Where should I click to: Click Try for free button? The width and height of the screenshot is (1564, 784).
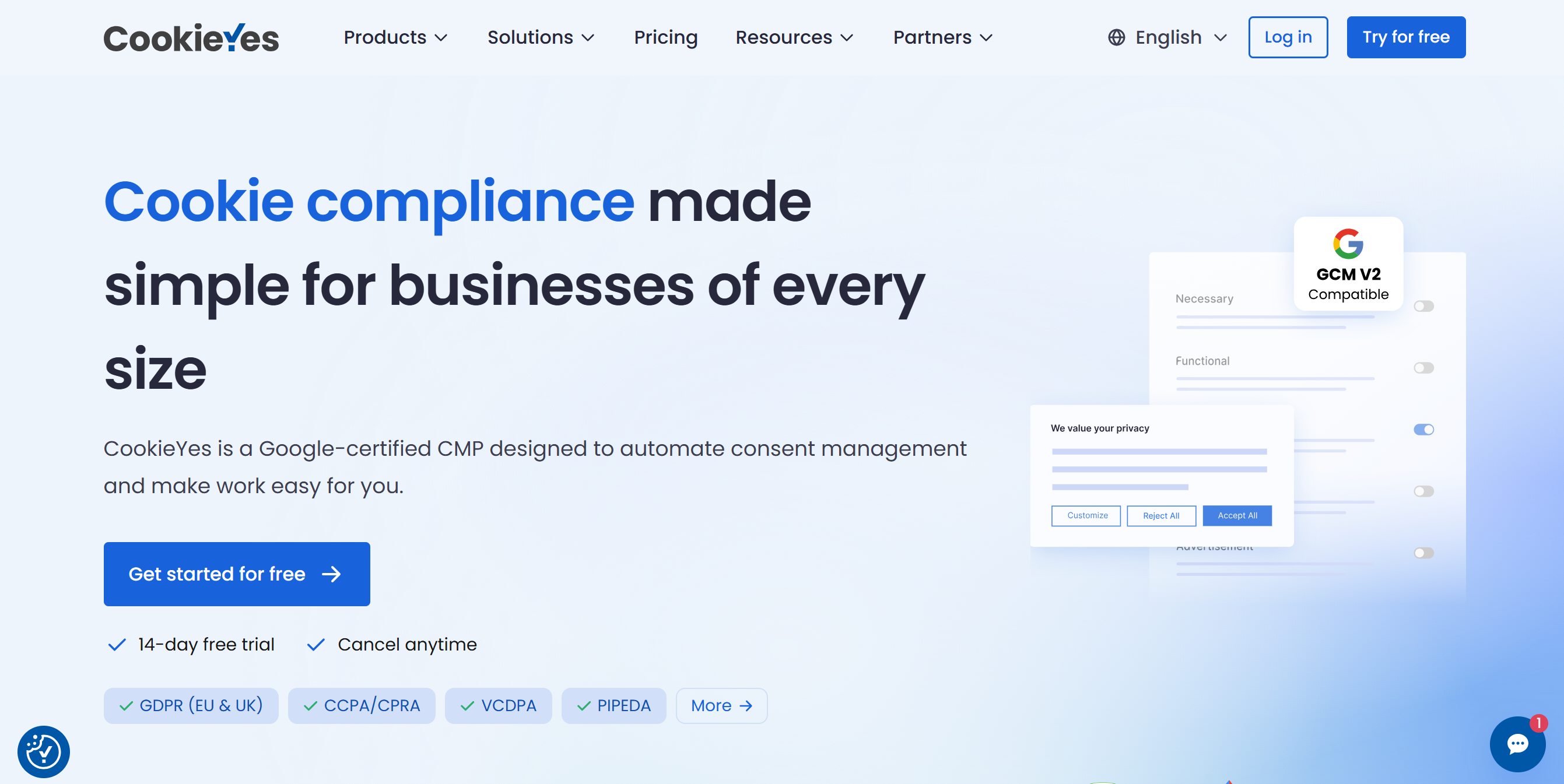coord(1405,38)
